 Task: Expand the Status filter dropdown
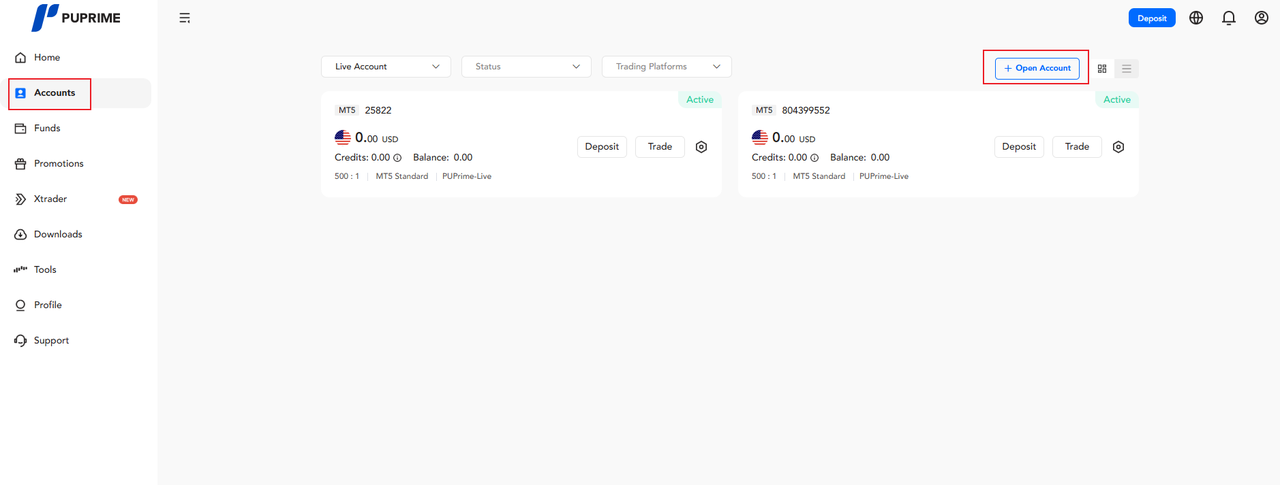[526, 67]
